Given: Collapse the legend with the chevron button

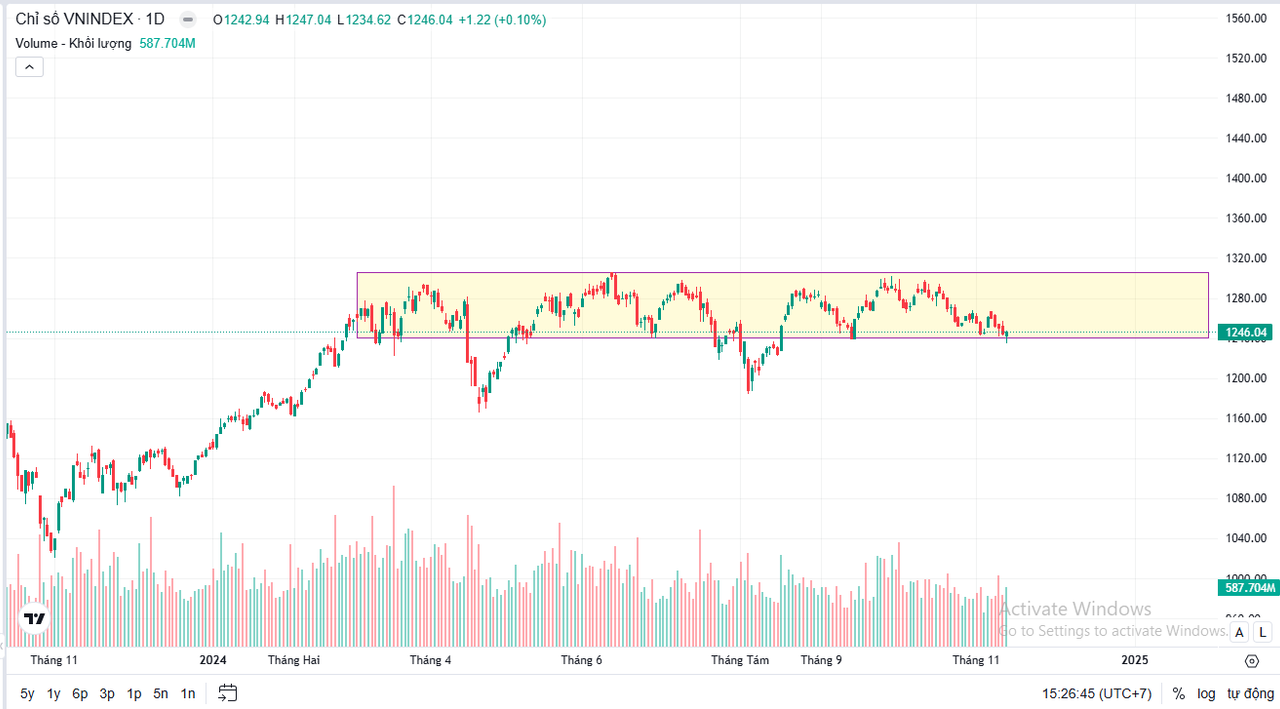Looking at the screenshot, I should [x=29, y=66].
